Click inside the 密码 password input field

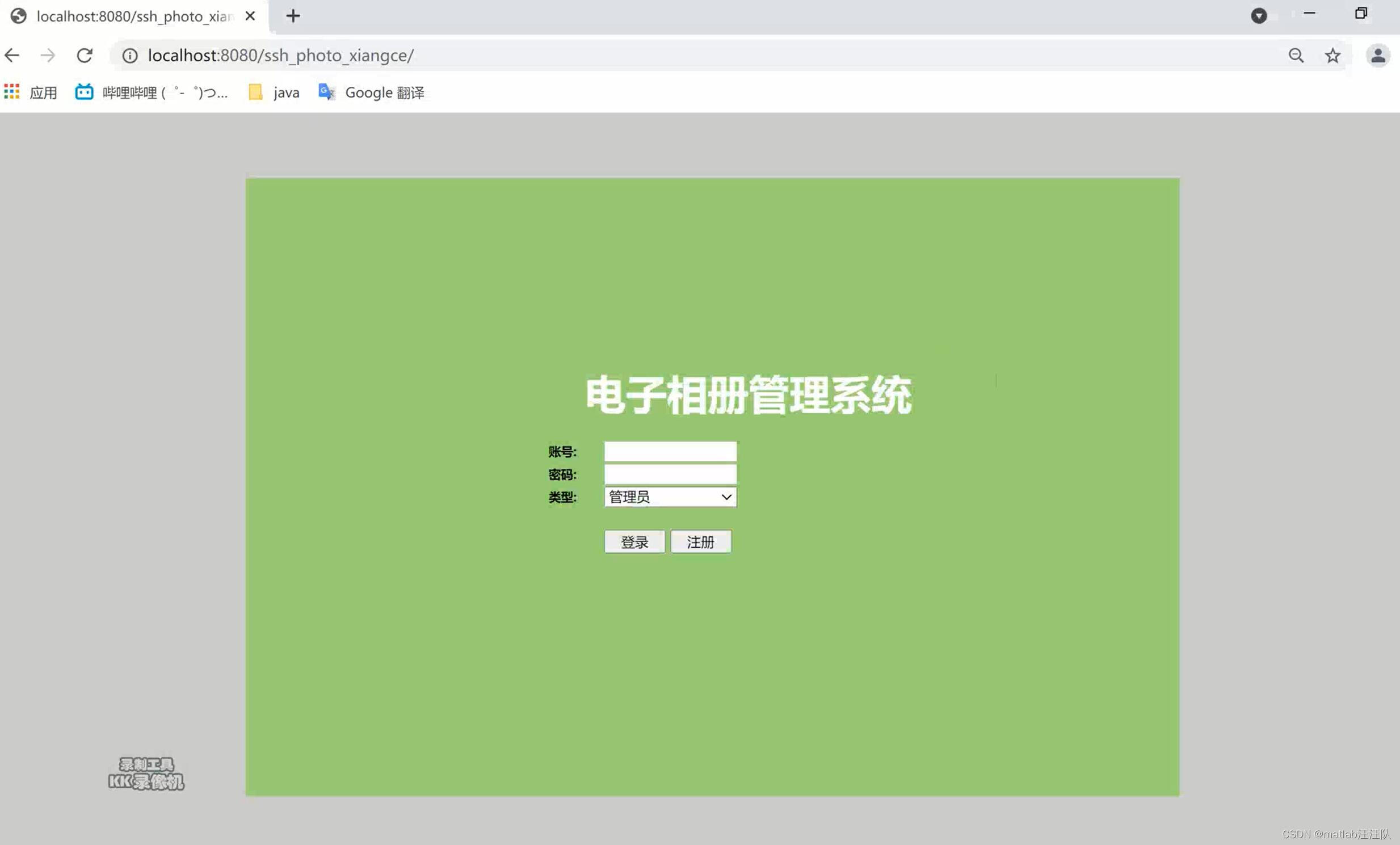coord(670,473)
